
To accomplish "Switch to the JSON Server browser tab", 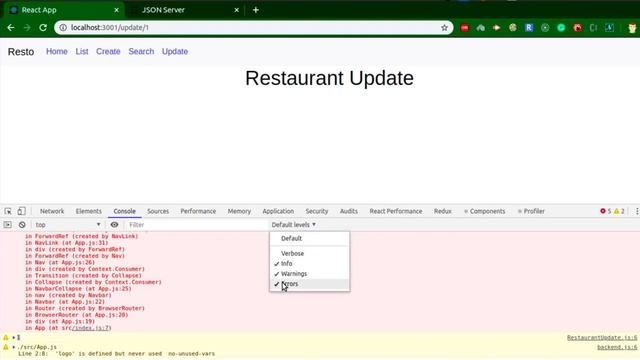I will coord(163,10).
